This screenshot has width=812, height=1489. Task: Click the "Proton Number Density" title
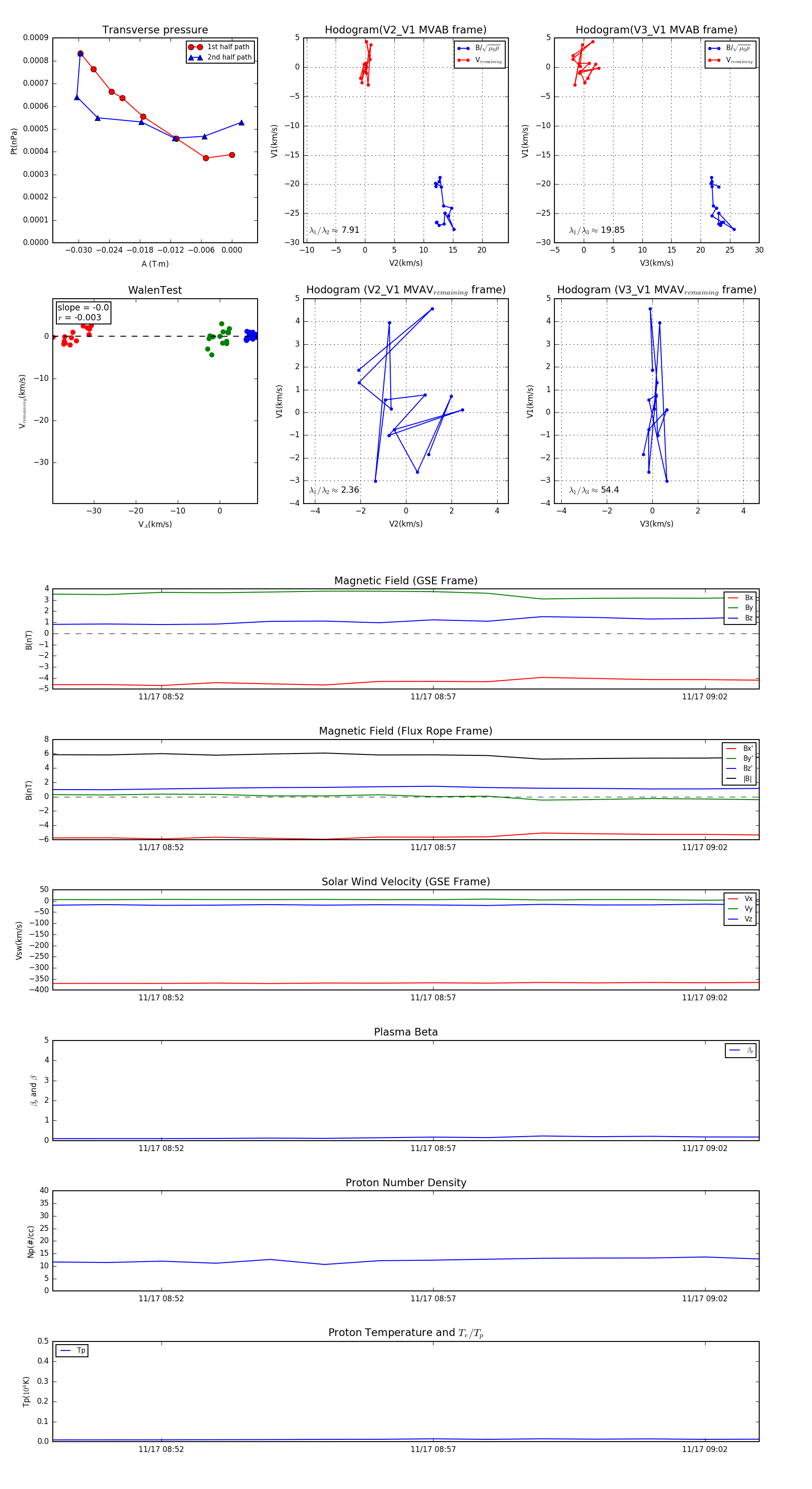click(x=406, y=1183)
